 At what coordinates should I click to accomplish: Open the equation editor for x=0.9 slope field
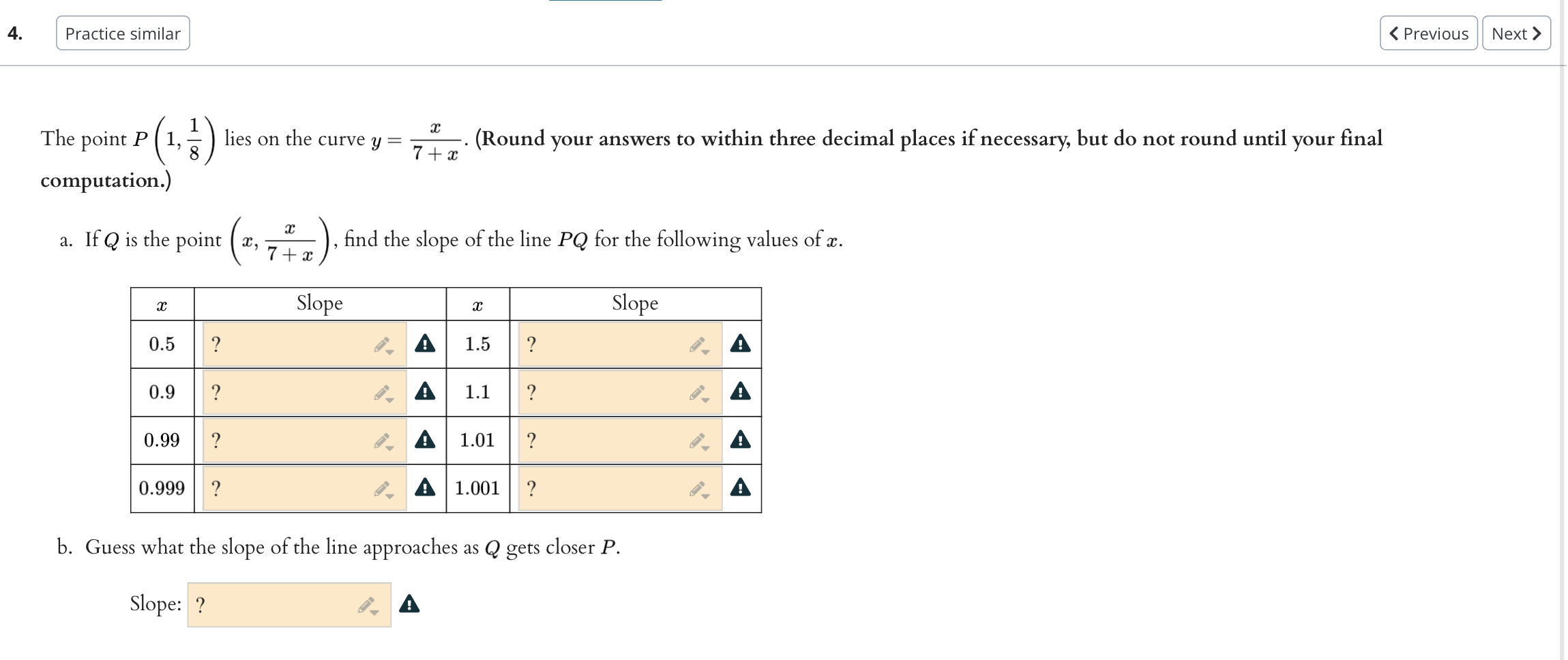tap(382, 392)
